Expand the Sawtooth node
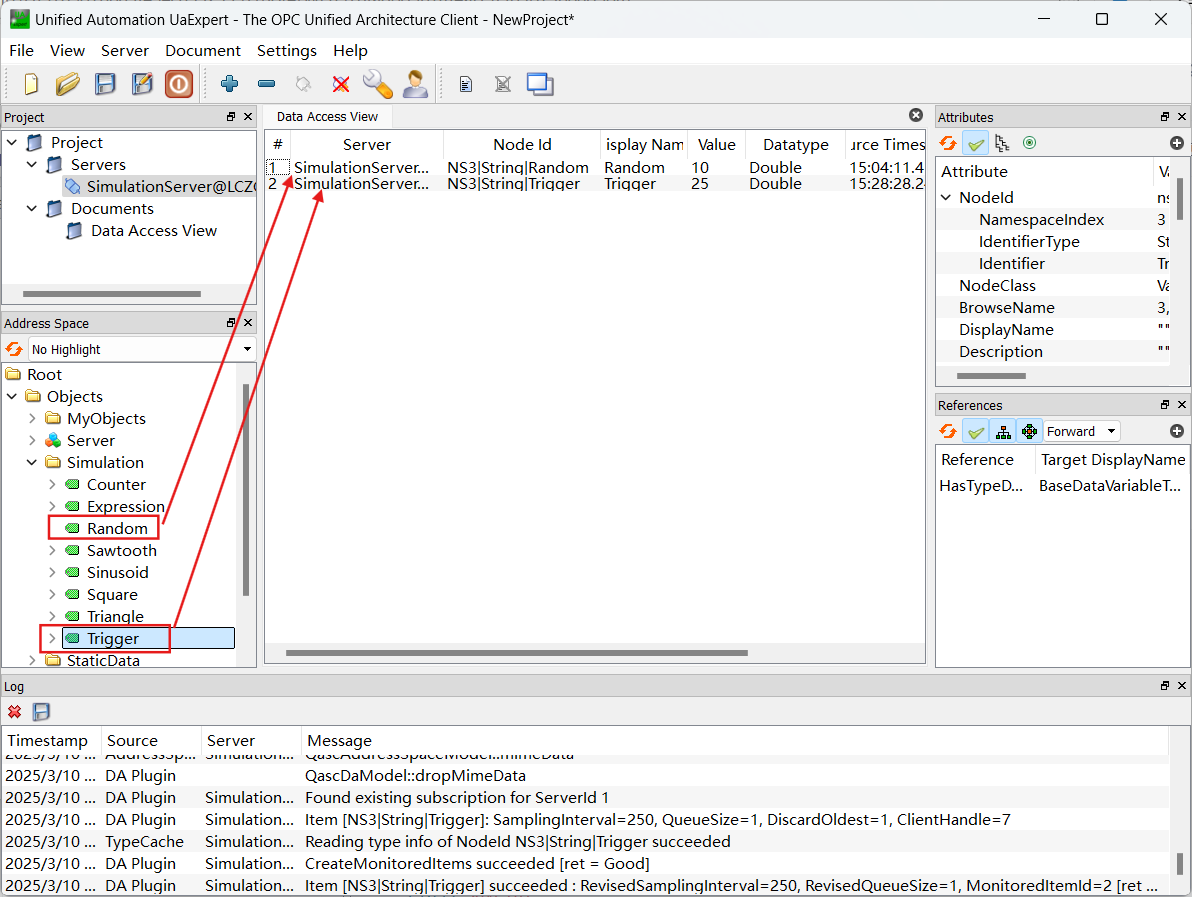Image resolution: width=1192 pixels, height=897 pixels. 52,550
